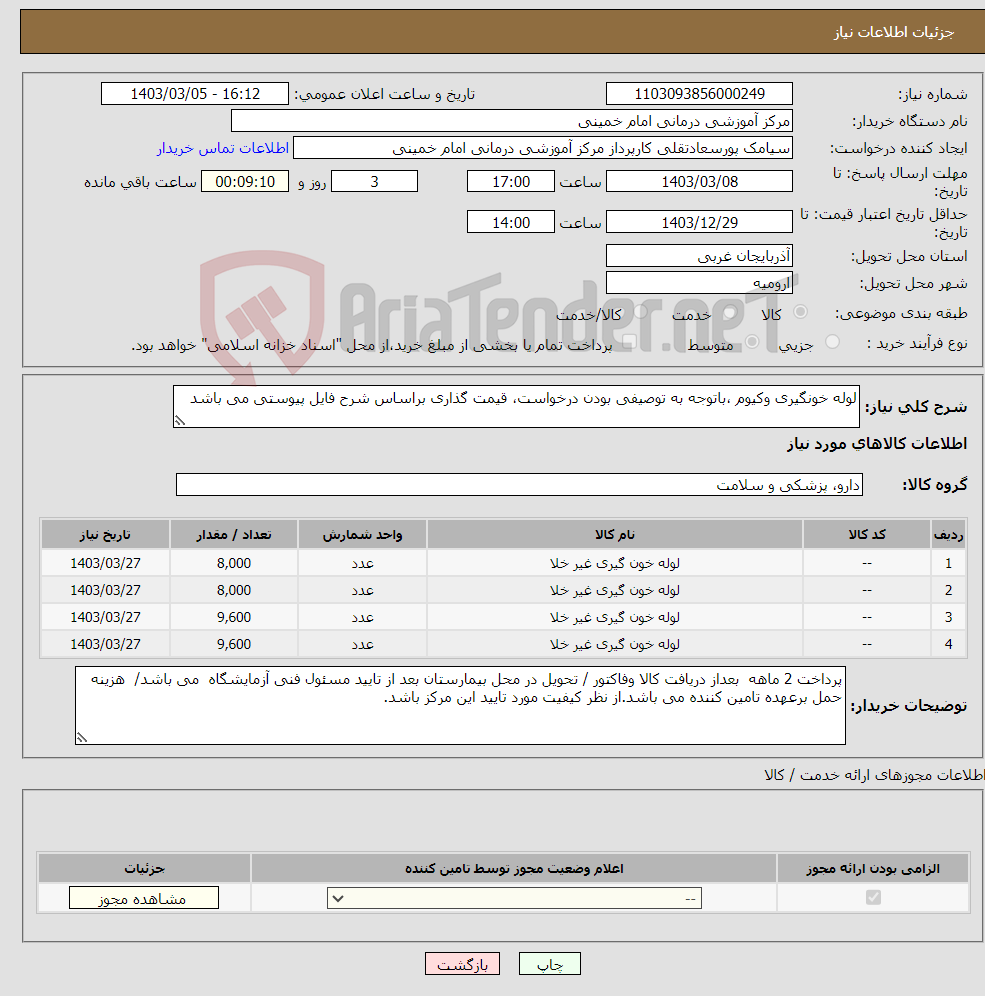Click item name in row 2
This screenshot has height=996, width=985.
point(615,590)
